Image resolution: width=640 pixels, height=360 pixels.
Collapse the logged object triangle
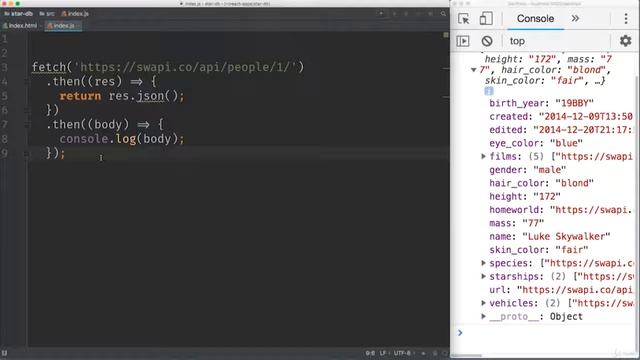(x=473, y=70)
